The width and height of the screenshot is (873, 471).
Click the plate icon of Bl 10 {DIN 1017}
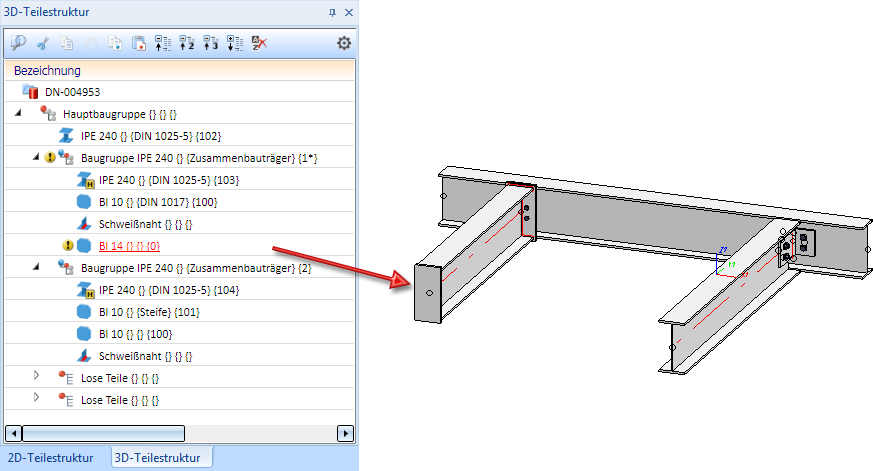click(84, 202)
